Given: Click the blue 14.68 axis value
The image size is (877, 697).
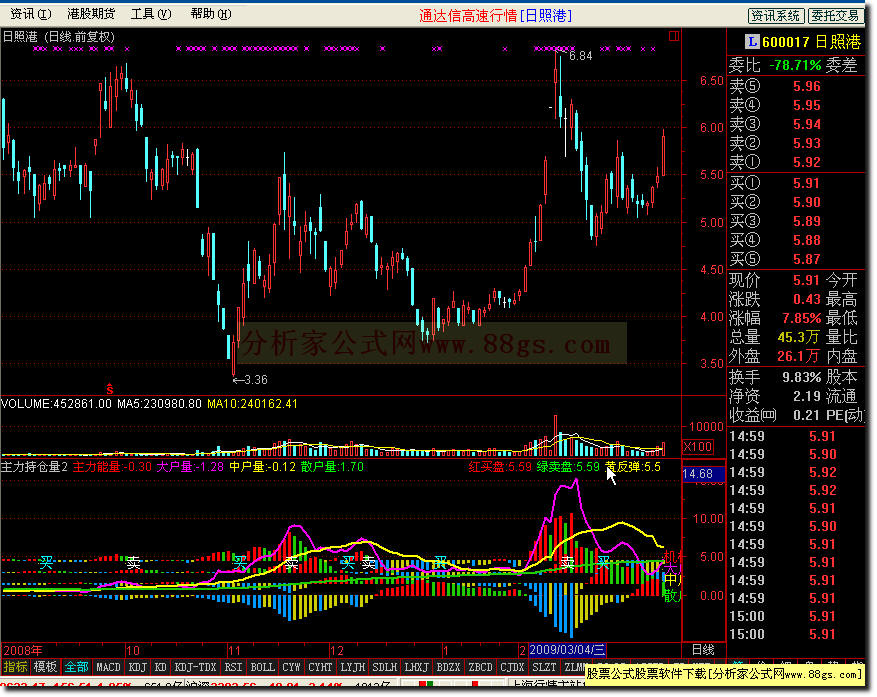Looking at the screenshot, I should 702,474.
